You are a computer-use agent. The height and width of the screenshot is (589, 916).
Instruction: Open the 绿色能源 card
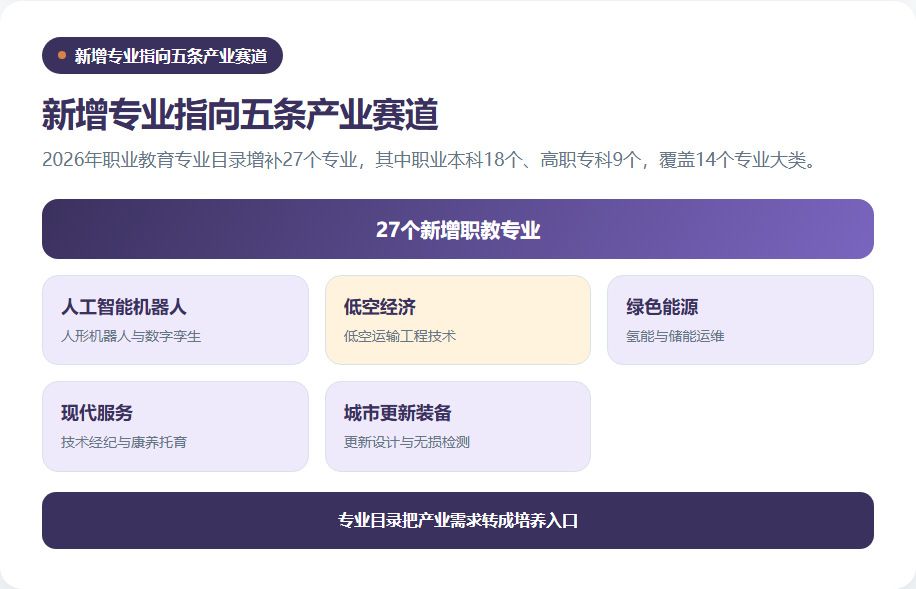[741, 320]
